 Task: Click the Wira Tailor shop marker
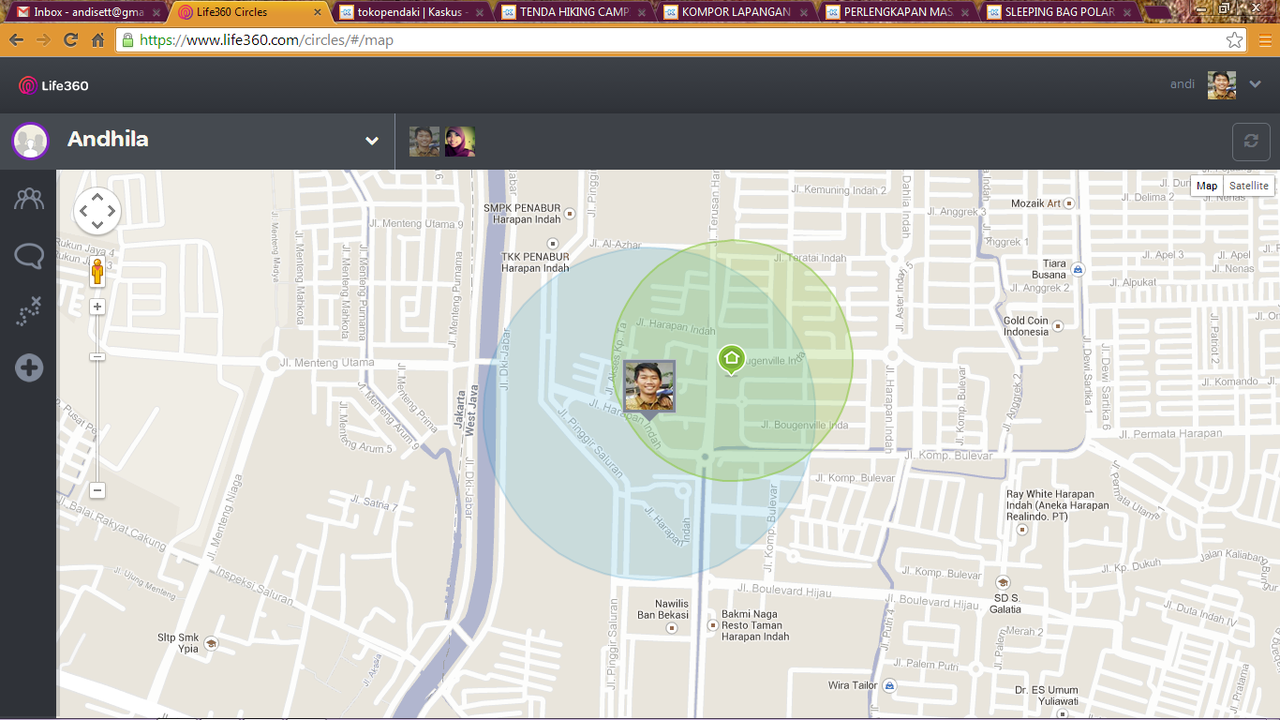click(889, 685)
